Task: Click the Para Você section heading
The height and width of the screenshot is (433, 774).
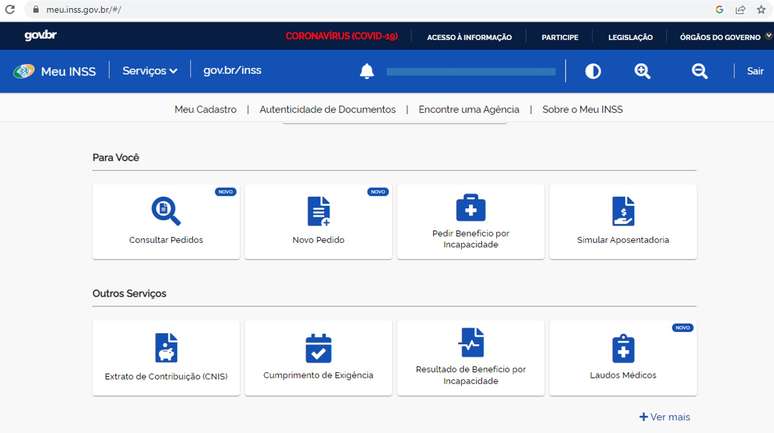Action: point(116,157)
